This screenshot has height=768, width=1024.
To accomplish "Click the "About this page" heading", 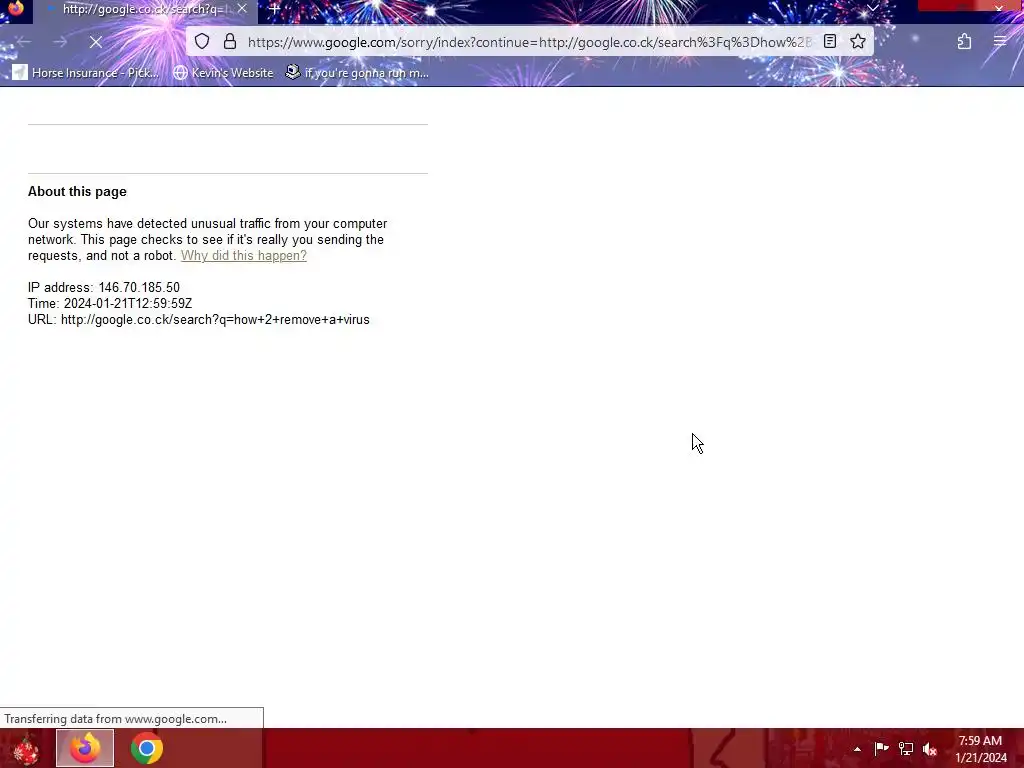I will click(x=77, y=191).
